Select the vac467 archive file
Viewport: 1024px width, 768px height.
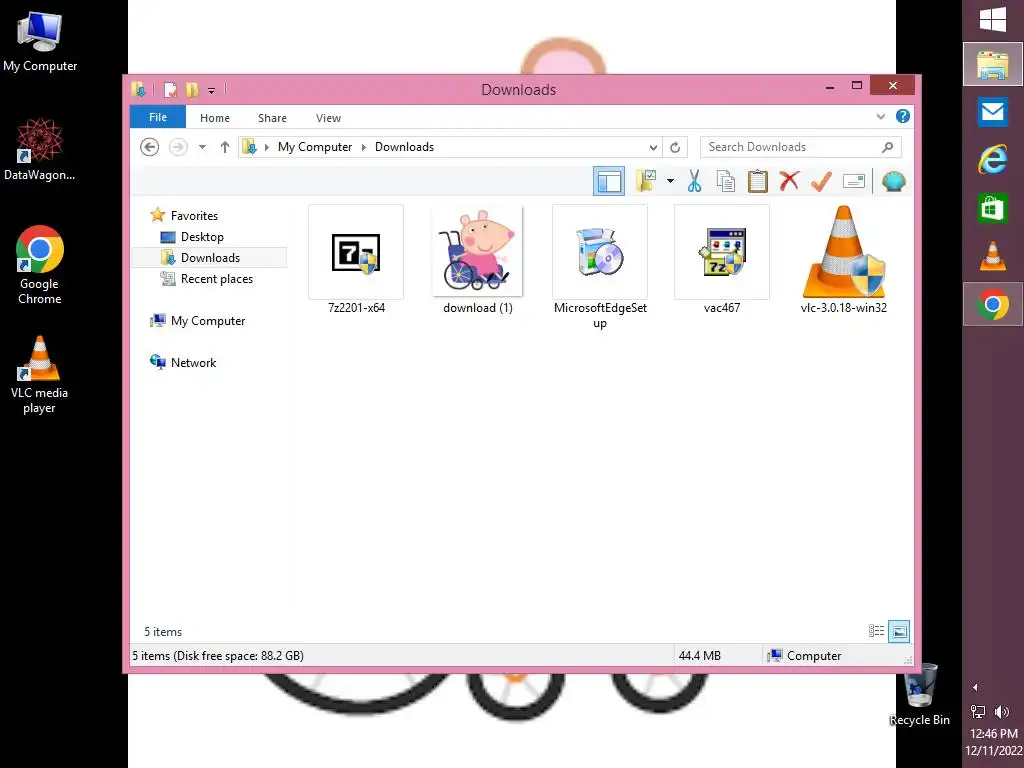[722, 260]
